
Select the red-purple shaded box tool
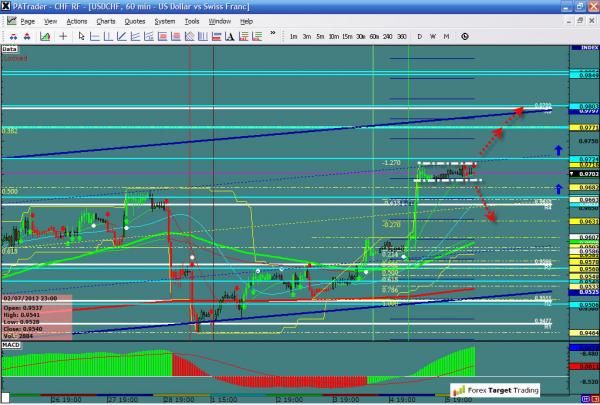[x=176, y=37]
